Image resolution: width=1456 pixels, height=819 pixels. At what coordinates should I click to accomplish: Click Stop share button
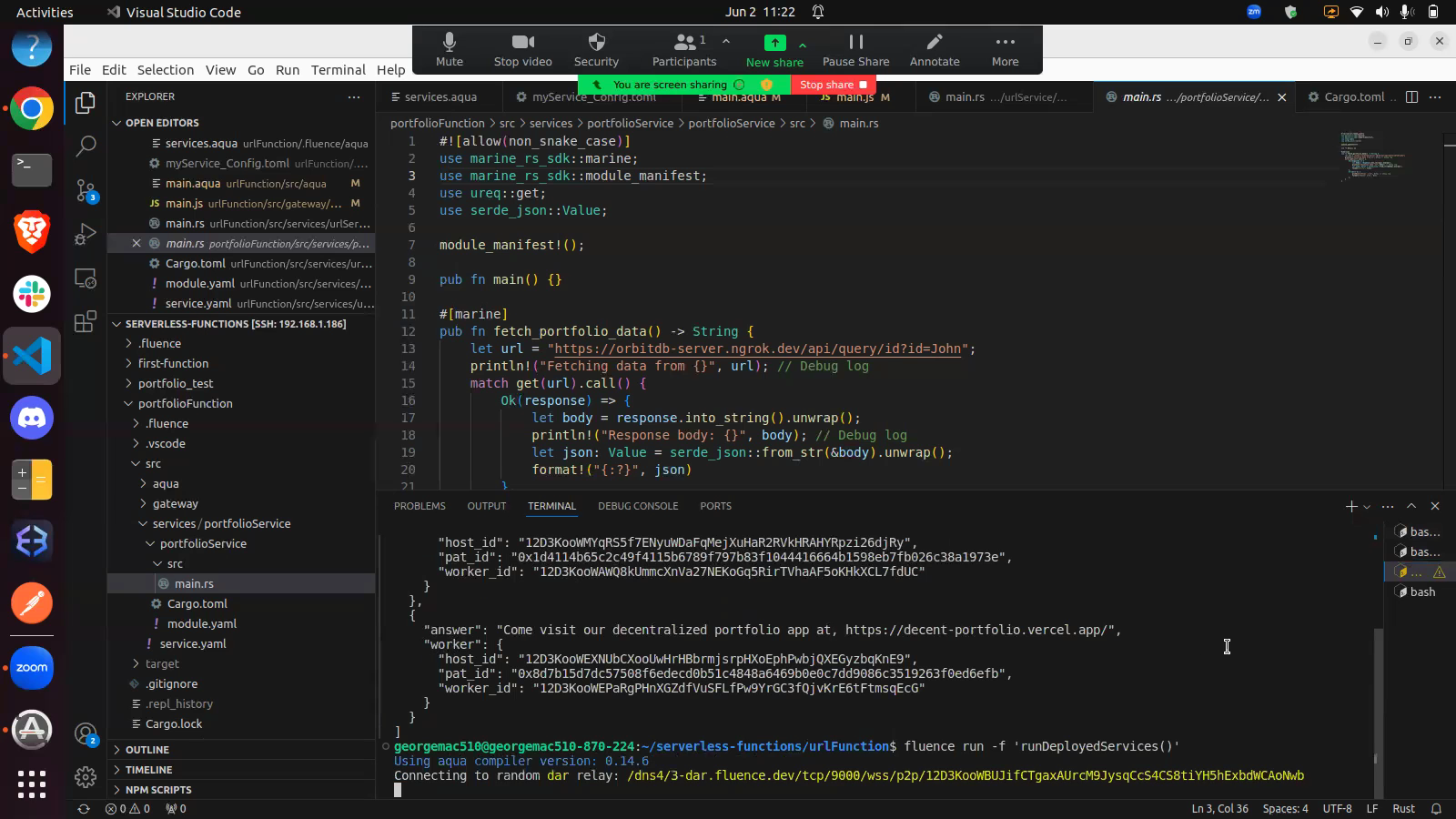coord(833,85)
